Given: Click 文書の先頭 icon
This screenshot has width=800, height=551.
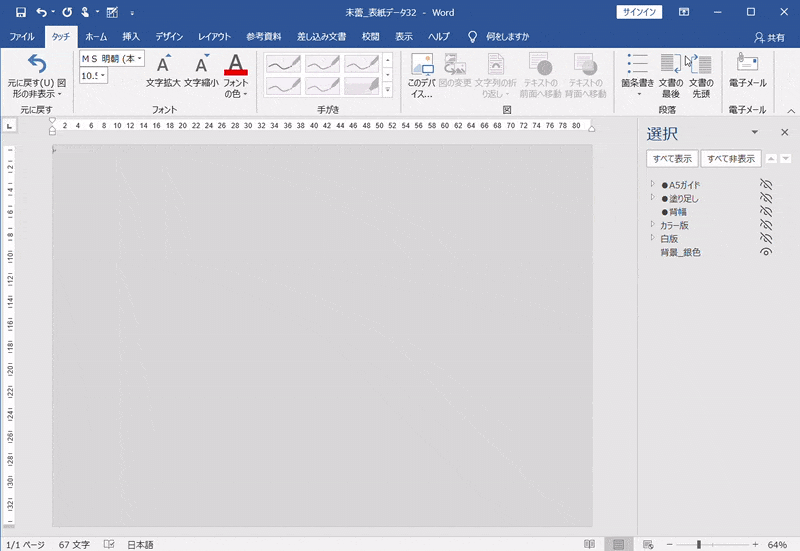Looking at the screenshot, I should tap(700, 64).
